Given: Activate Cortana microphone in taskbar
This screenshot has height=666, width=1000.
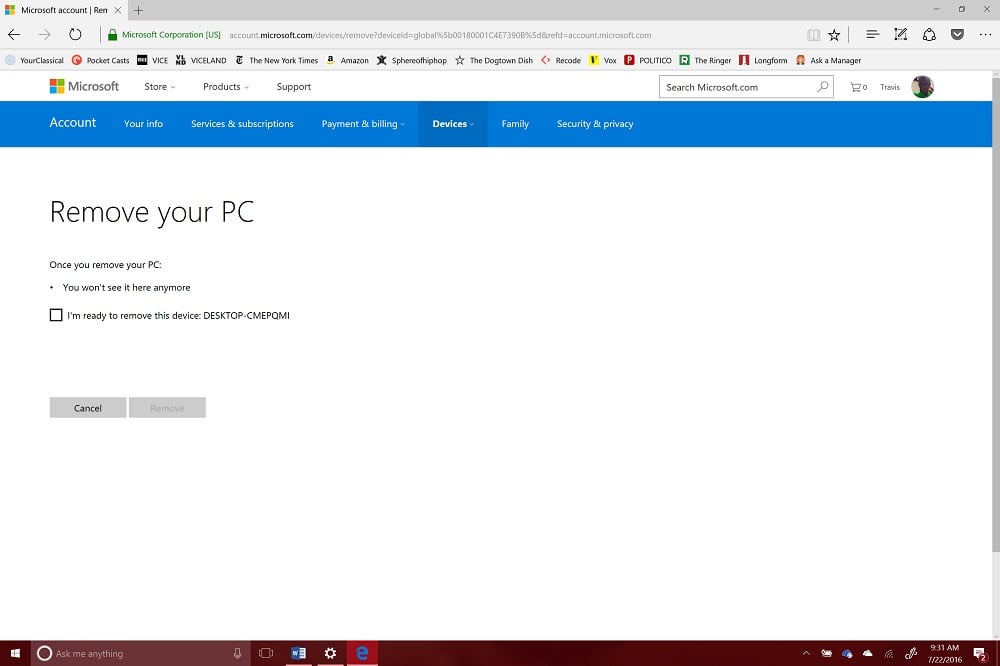Looking at the screenshot, I should [x=236, y=652].
